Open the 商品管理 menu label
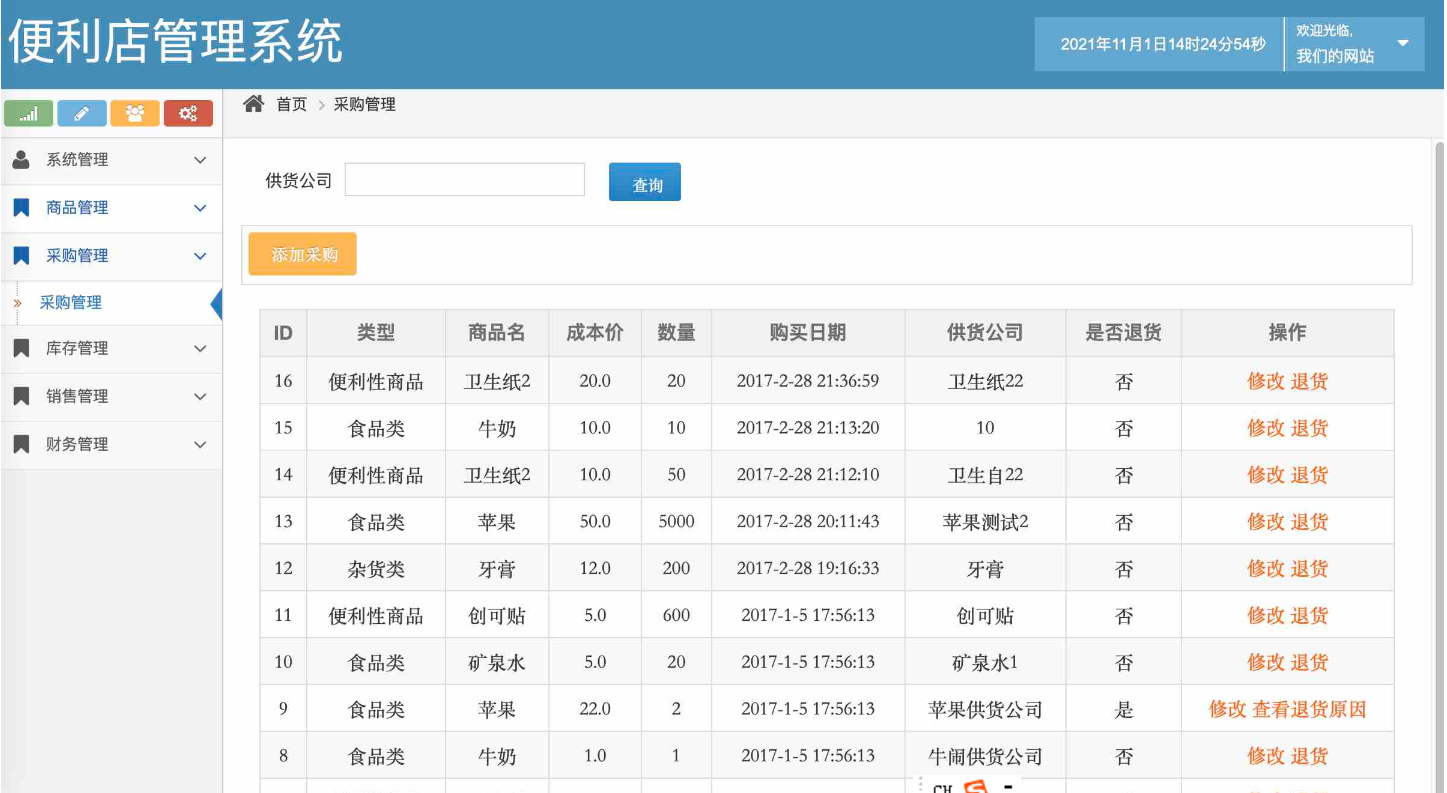Screen dimensions: 1447x793 point(77,207)
